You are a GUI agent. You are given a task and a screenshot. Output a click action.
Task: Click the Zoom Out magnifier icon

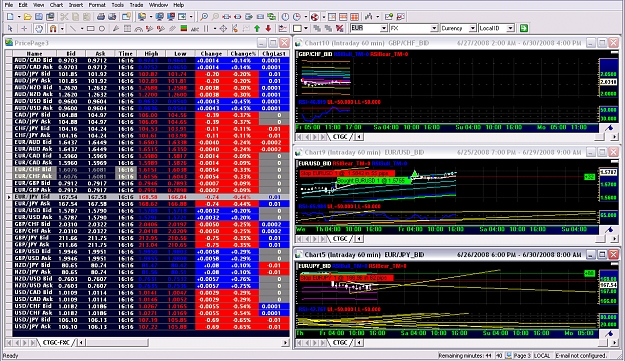[x=215, y=17]
